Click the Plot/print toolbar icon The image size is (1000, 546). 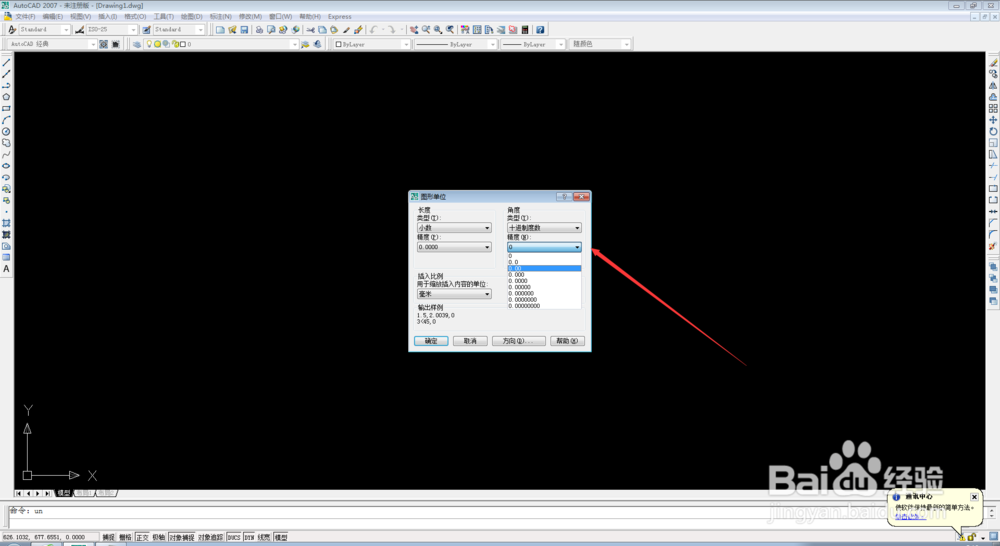(259, 30)
